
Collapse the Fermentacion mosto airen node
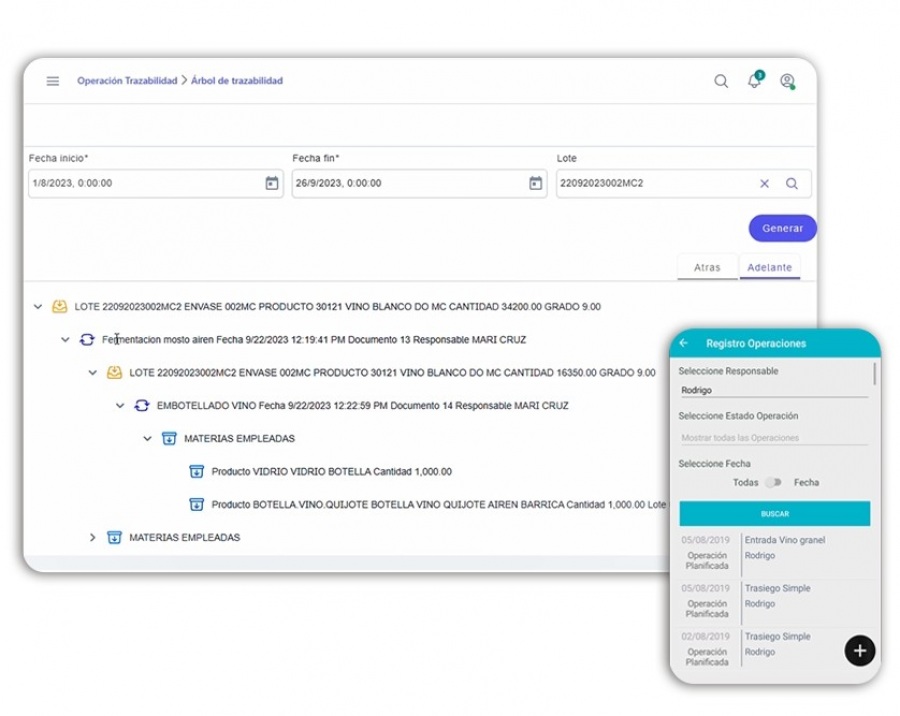pos(65,340)
